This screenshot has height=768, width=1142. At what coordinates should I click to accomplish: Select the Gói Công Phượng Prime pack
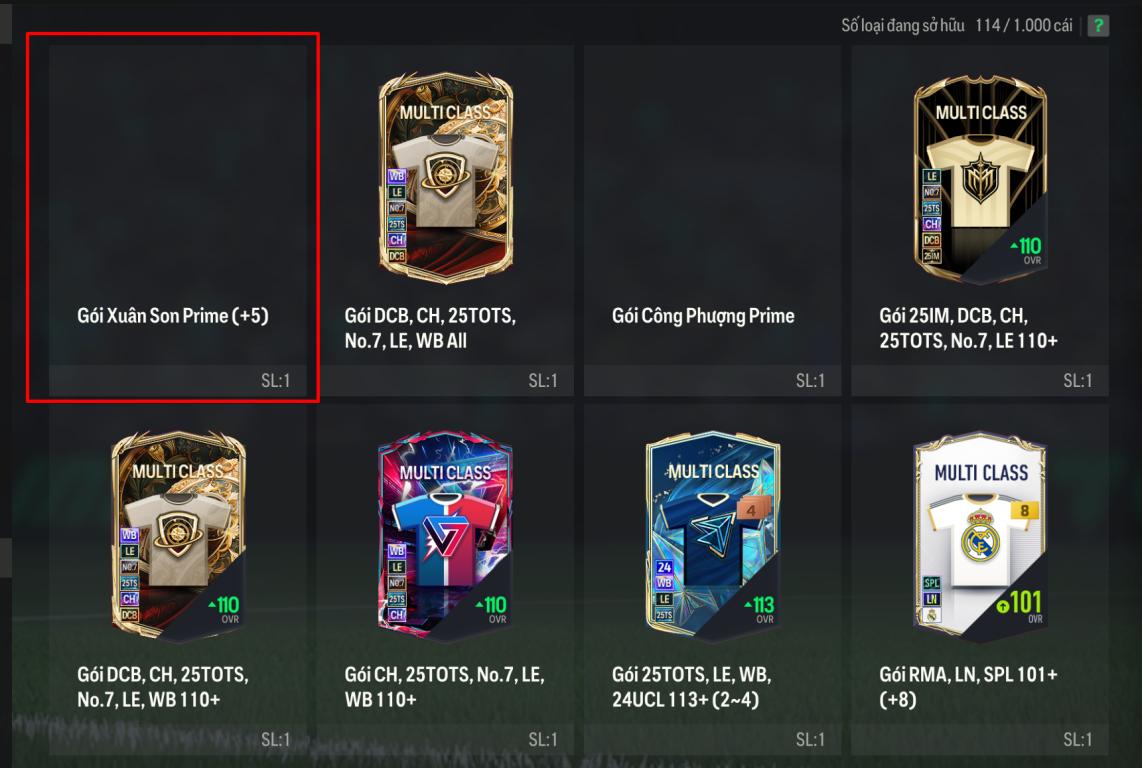(x=712, y=221)
